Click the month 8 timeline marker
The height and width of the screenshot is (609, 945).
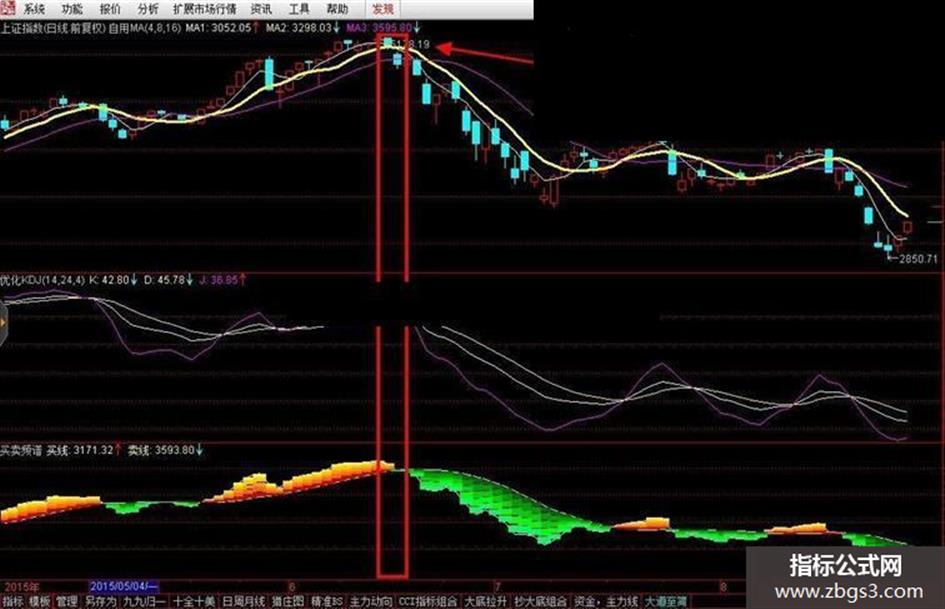(x=723, y=586)
